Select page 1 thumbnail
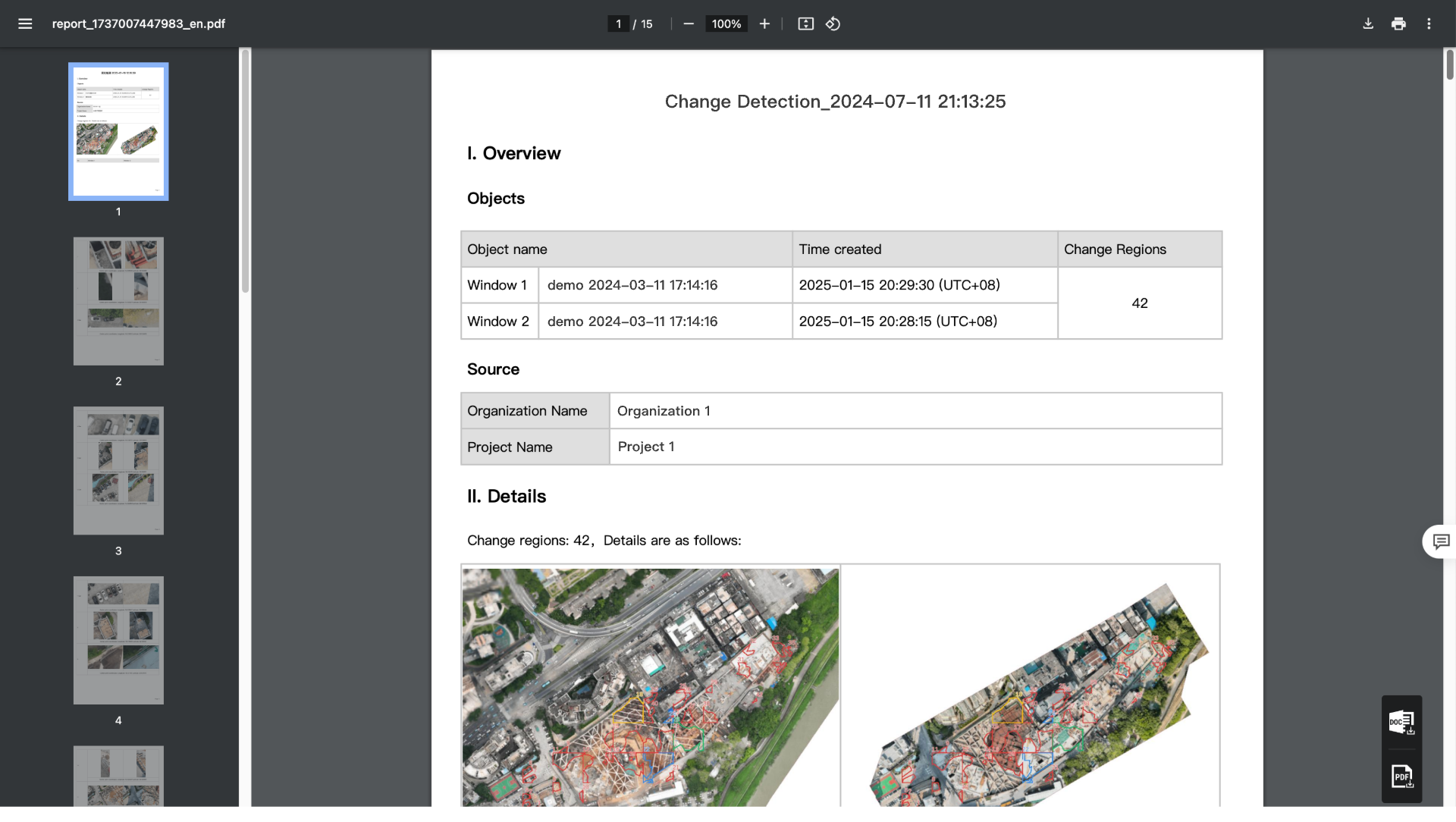Image resolution: width=1456 pixels, height=822 pixels. pos(118,131)
